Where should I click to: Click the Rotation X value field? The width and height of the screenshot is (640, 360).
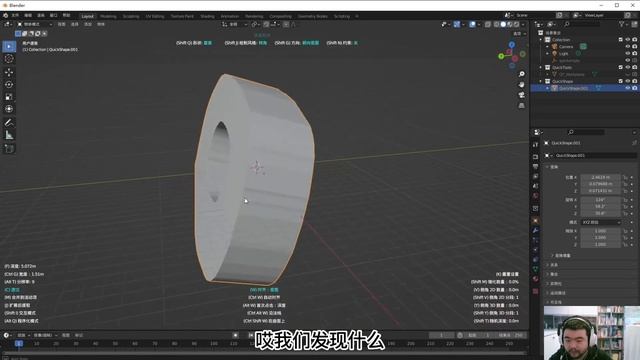[600, 200]
